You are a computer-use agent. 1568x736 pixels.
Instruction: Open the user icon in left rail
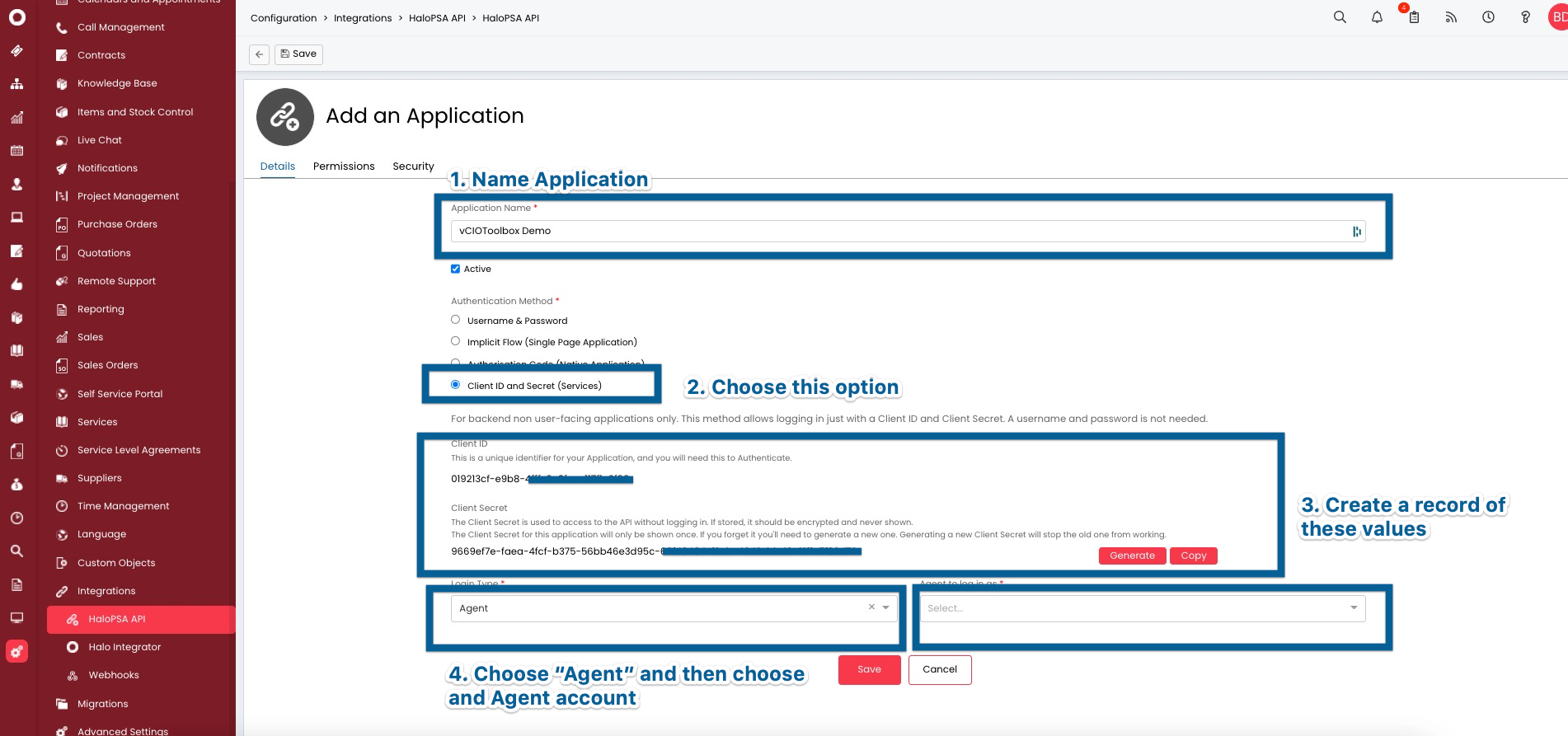[x=16, y=185]
